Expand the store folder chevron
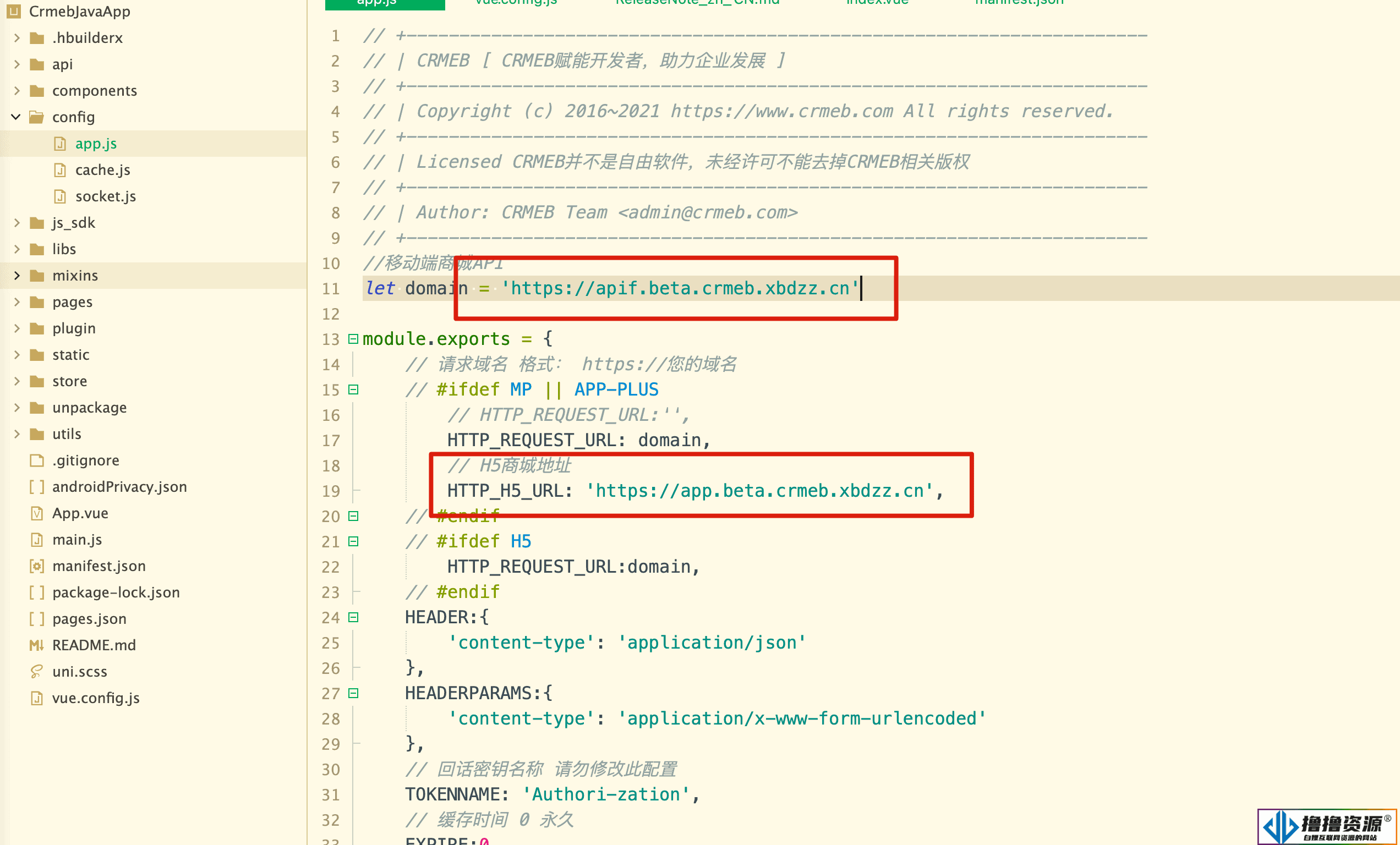Image resolution: width=1400 pixels, height=845 pixels. (x=17, y=381)
